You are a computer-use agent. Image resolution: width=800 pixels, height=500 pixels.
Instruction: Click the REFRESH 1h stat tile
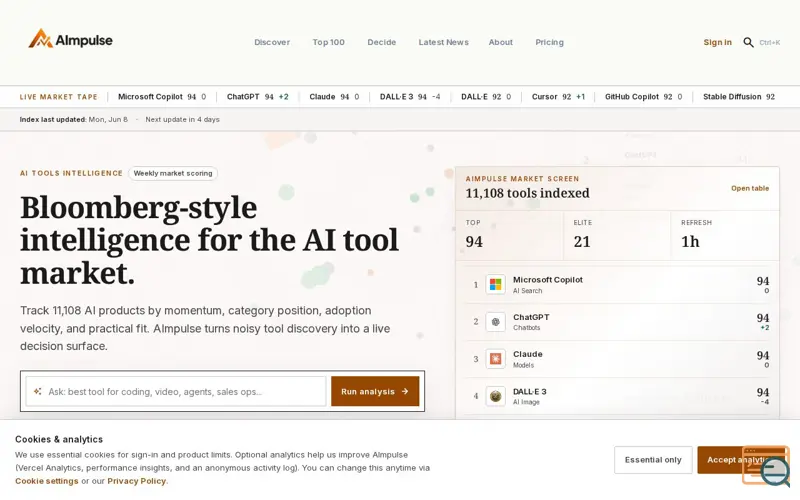(725, 235)
